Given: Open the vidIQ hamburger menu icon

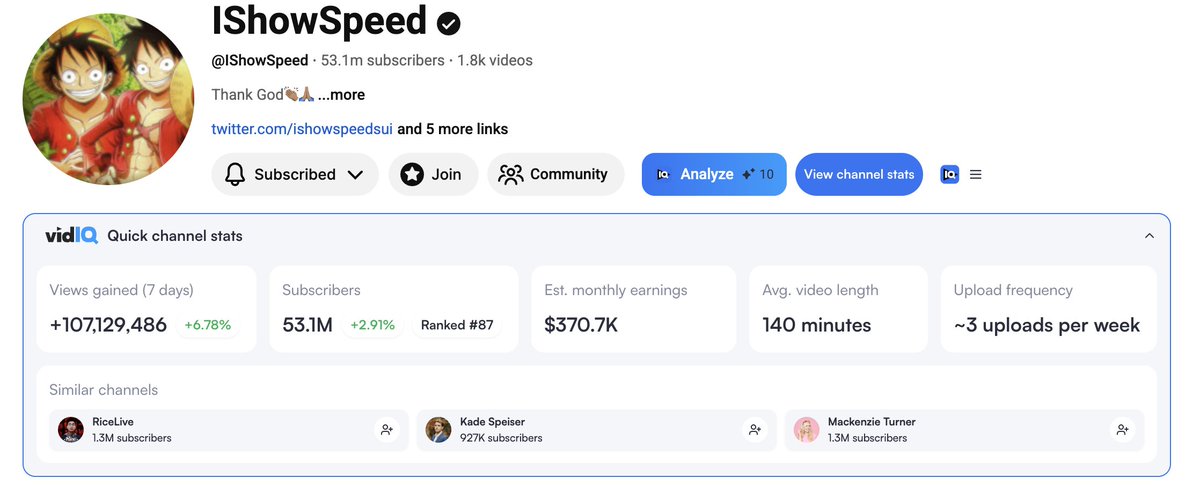Looking at the screenshot, I should coord(976,174).
